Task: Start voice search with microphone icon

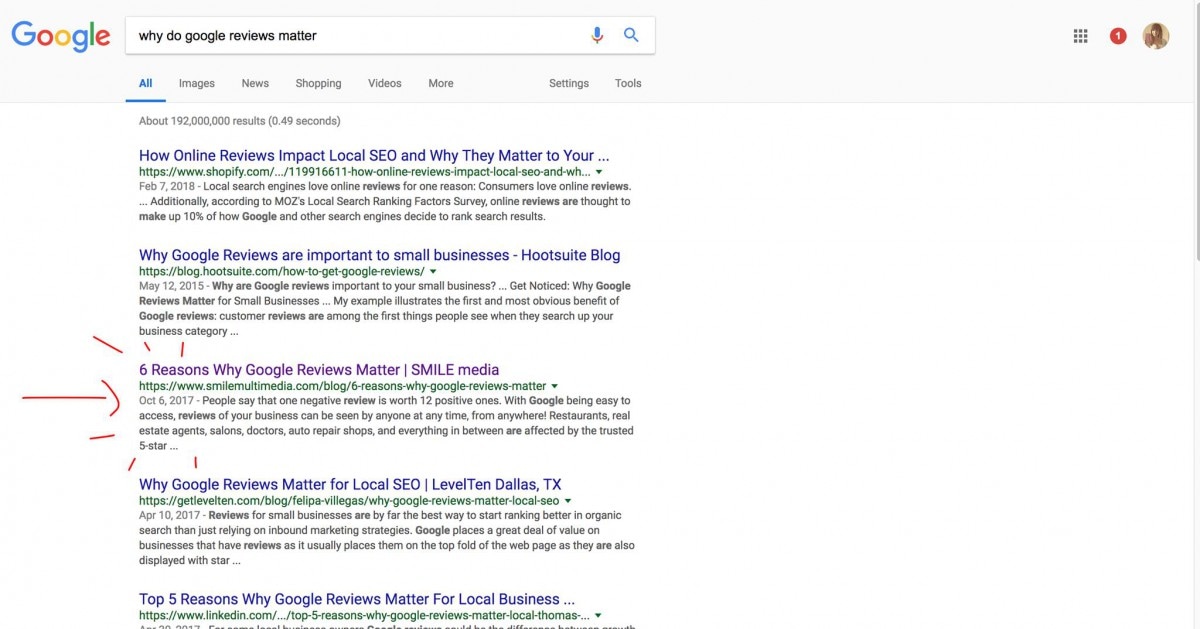Action: pyautogui.click(x=597, y=35)
